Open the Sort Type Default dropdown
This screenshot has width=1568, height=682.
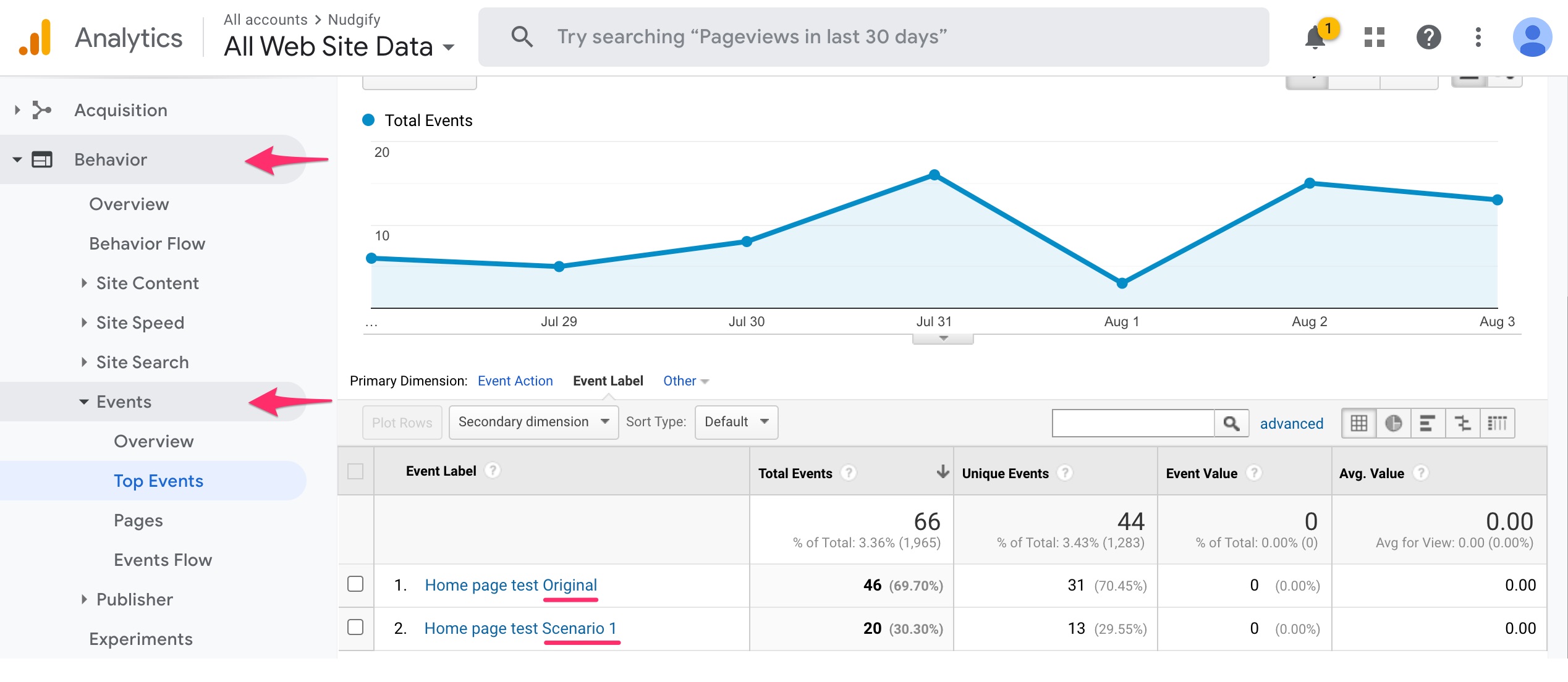click(735, 421)
